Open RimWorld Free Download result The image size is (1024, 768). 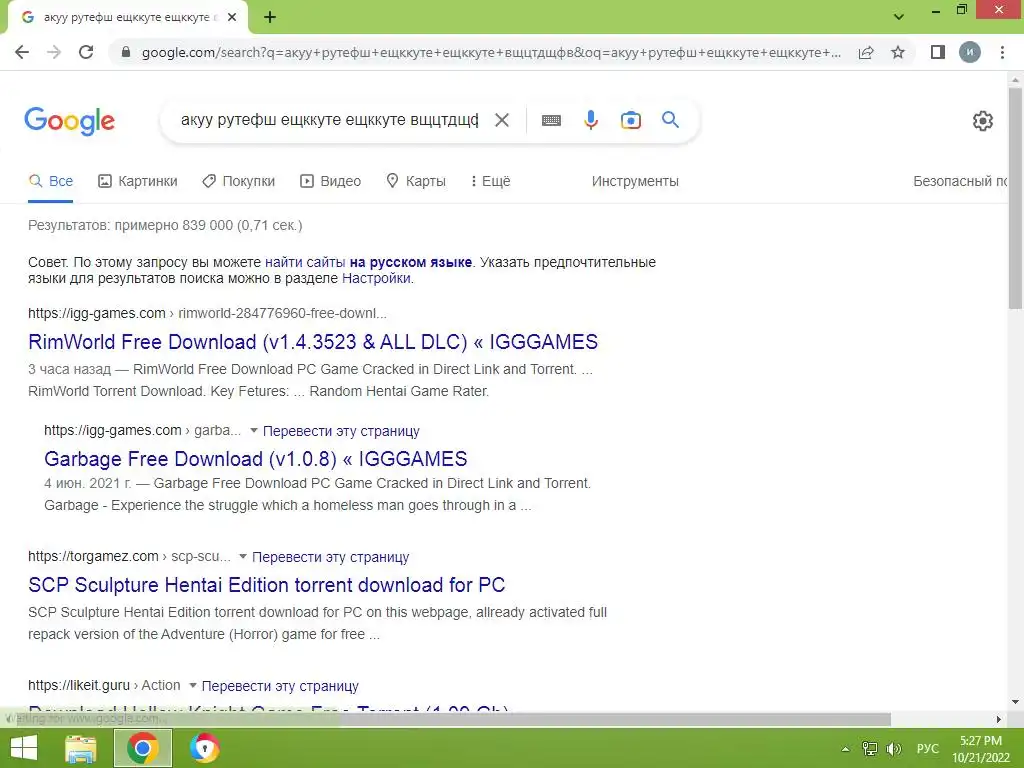click(313, 342)
